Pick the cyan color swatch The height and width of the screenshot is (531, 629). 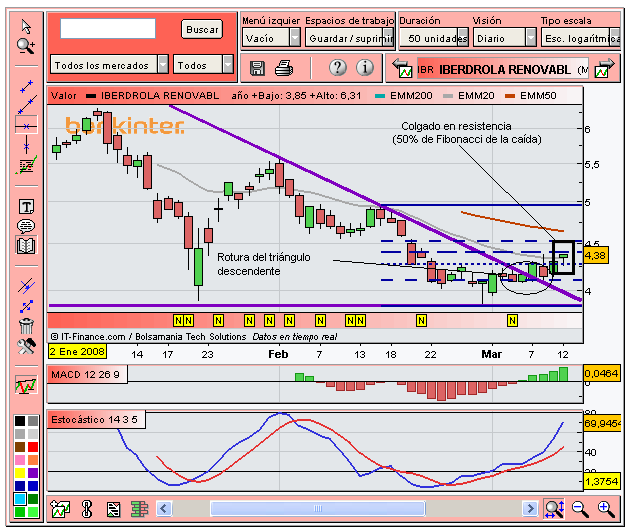[x=20, y=499]
